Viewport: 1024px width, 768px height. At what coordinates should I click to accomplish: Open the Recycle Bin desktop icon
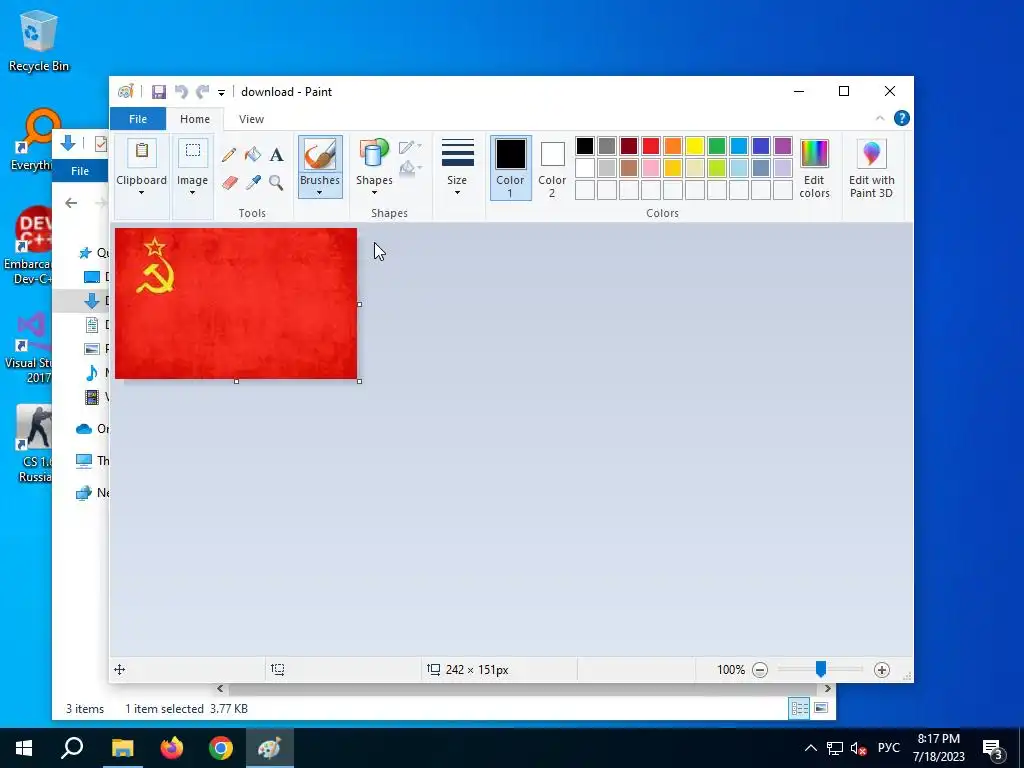tap(39, 40)
